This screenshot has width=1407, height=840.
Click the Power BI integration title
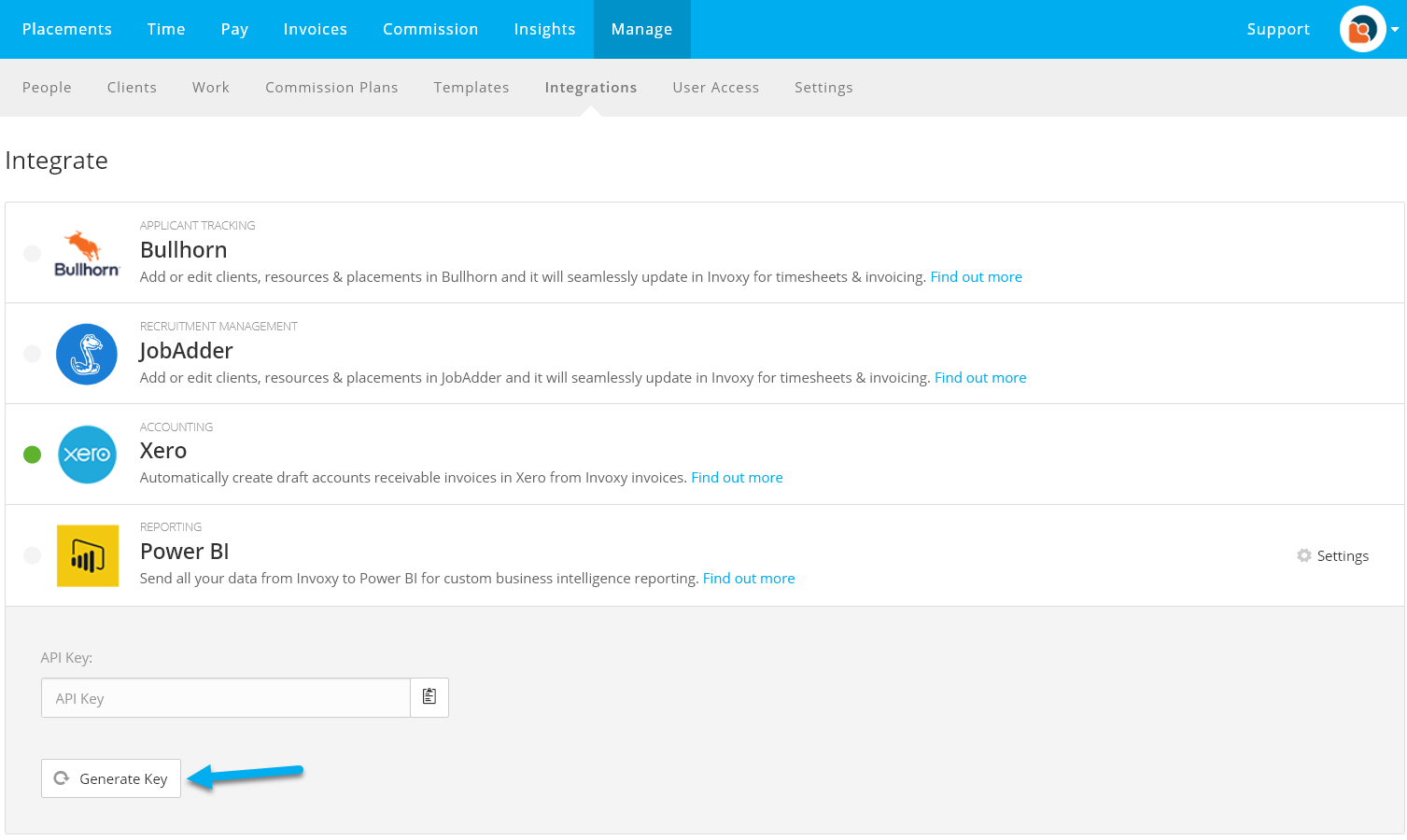tap(185, 552)
